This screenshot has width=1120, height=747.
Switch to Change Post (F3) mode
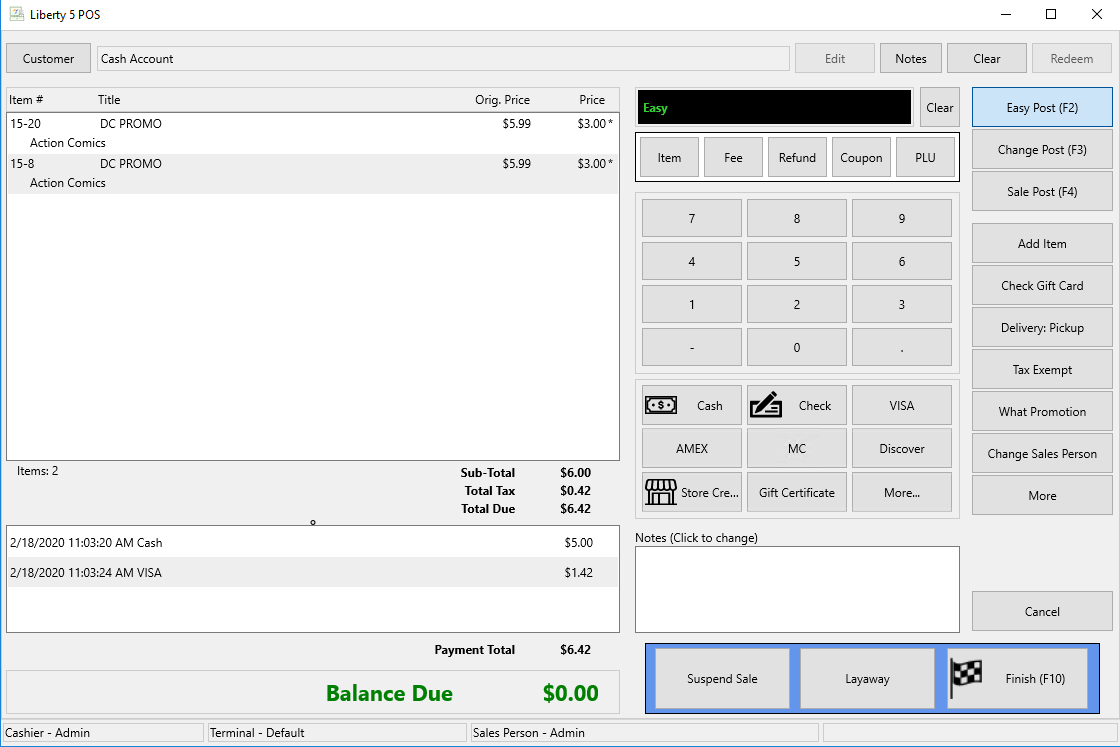[x=1041, y=150]
